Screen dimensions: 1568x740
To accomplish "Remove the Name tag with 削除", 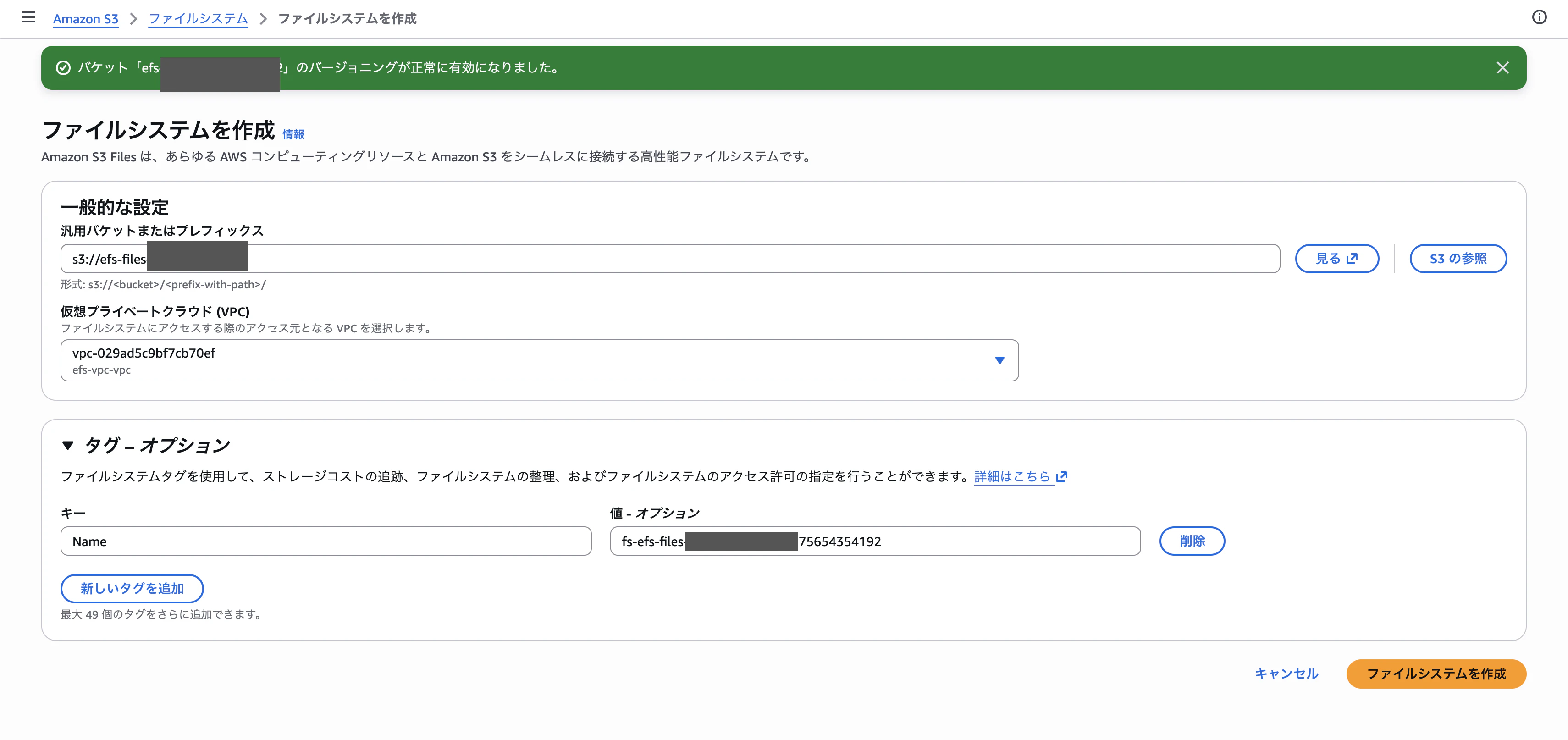I will click(x=1192, y=541).
